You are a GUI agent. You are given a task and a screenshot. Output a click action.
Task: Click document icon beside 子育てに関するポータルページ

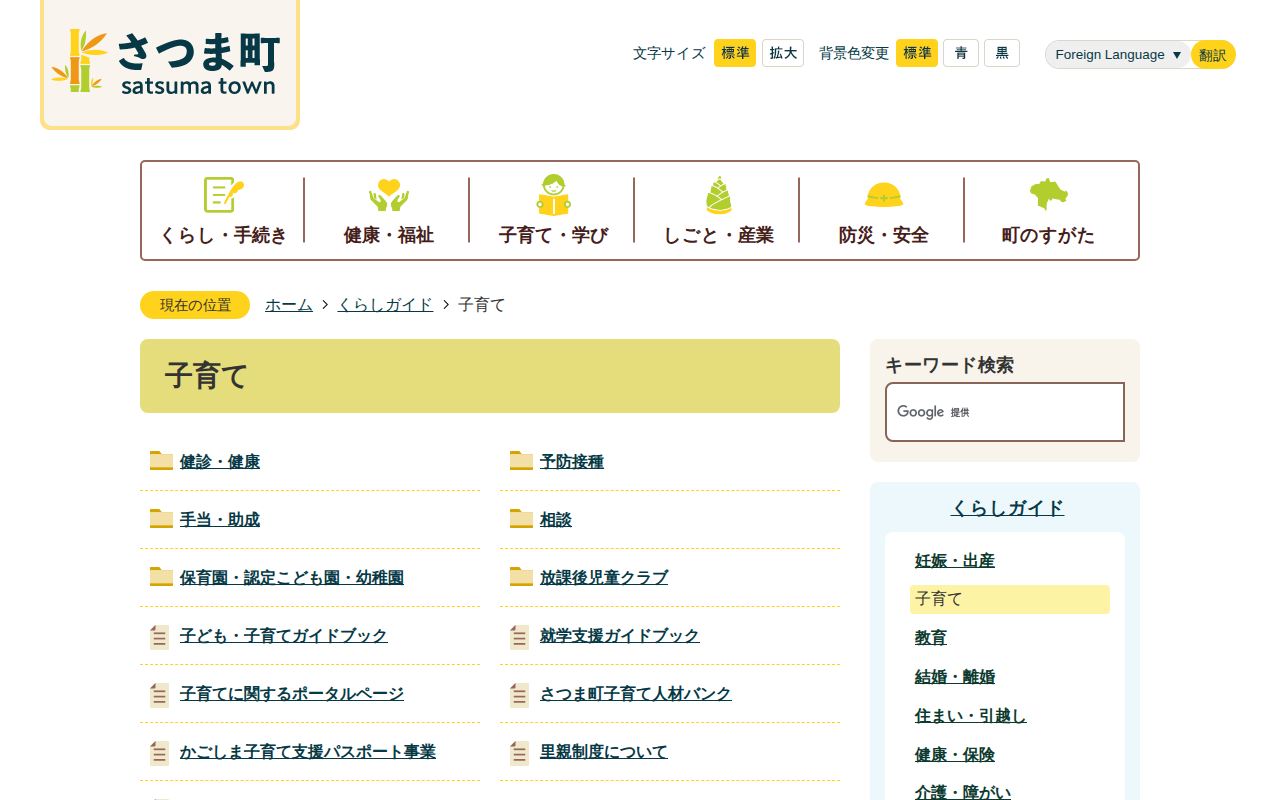click(x=160, y=695)
